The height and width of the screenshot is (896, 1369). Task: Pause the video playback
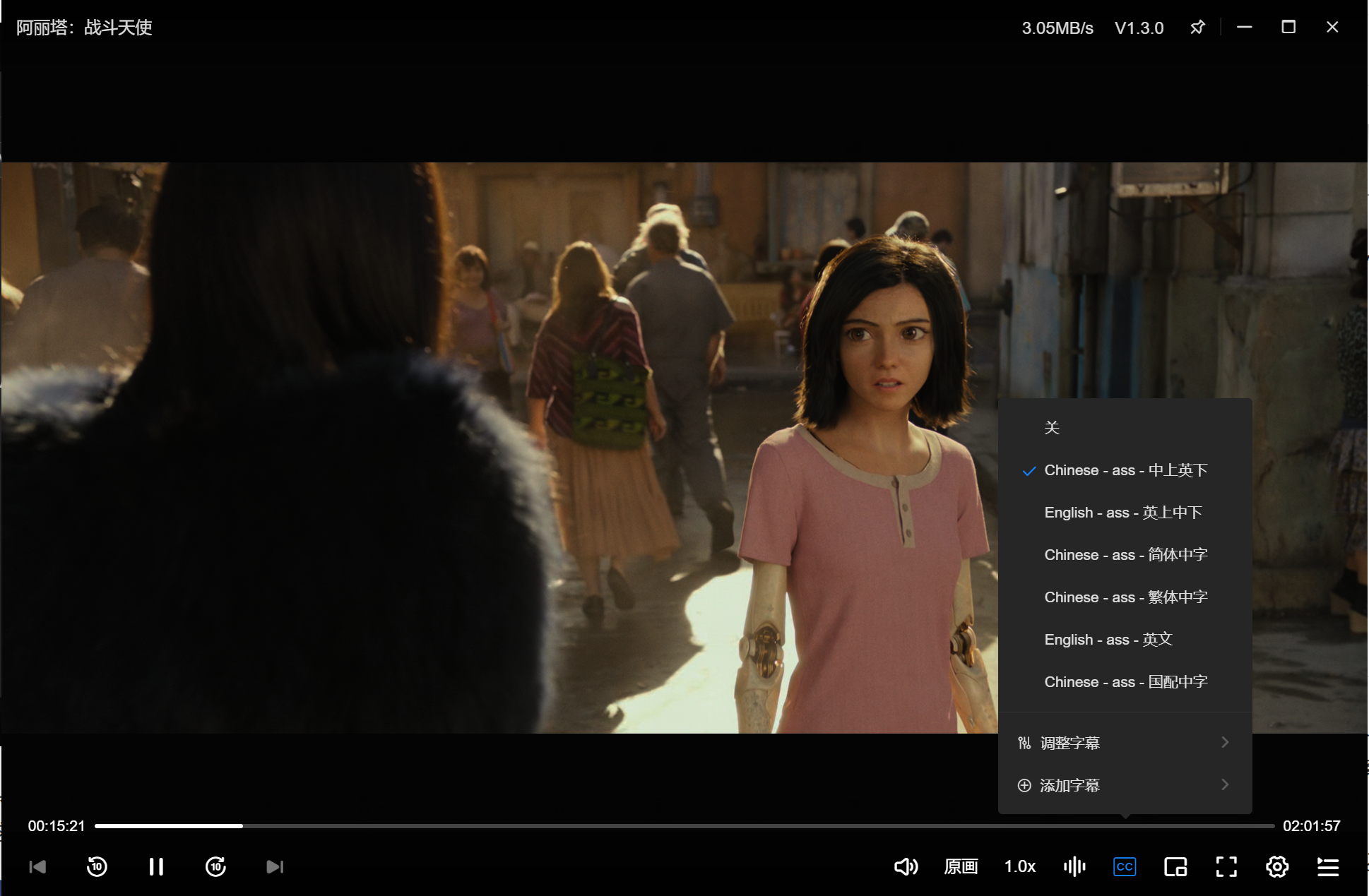click(156, 866)
